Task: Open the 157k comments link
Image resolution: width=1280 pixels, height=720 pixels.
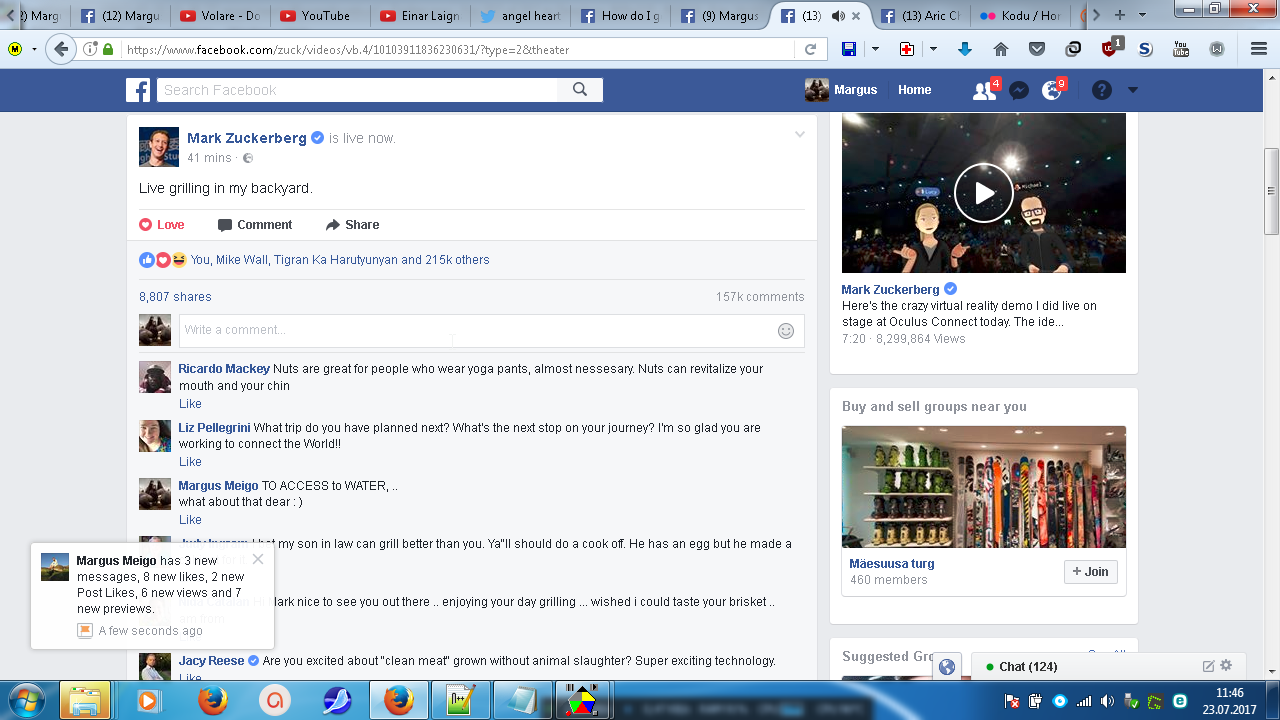Action: pyautogui.click(x=760, y=297)
